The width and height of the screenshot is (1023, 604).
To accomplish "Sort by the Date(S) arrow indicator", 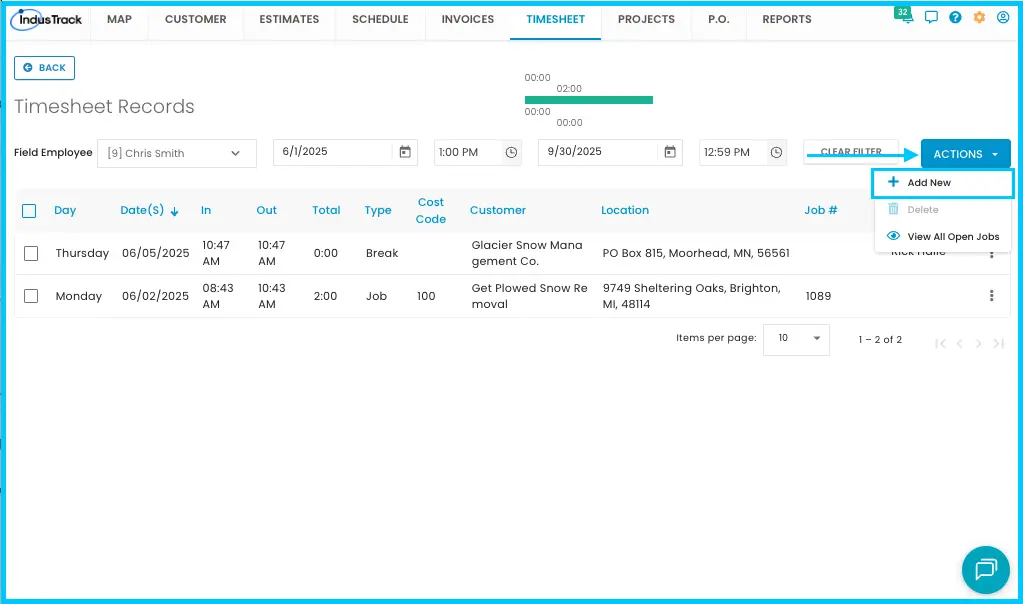I will 174,211.
